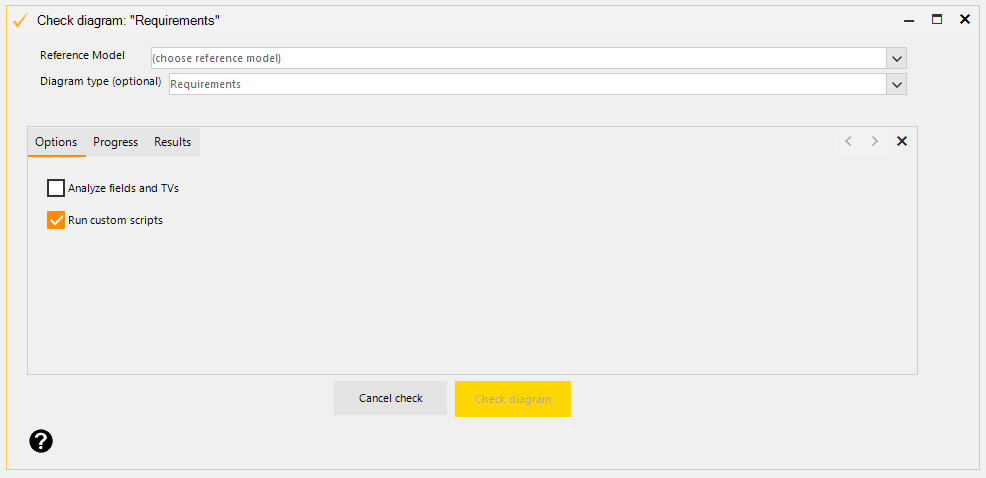The image size is (986, 478).
Task: Click the orange checkmark title bar icon
Action: coord(19,20)
